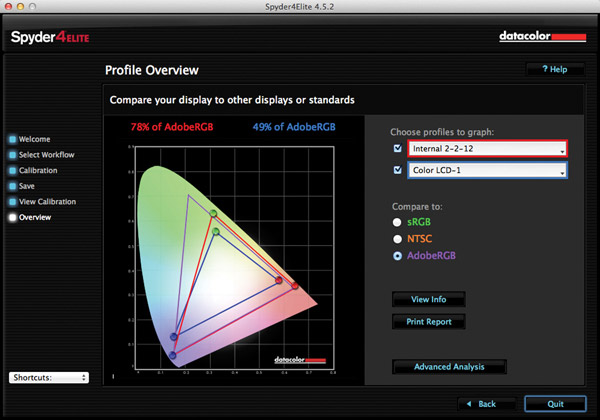Go to the Overview step
This screenshot has width=600, height=420.
point(35,217)
